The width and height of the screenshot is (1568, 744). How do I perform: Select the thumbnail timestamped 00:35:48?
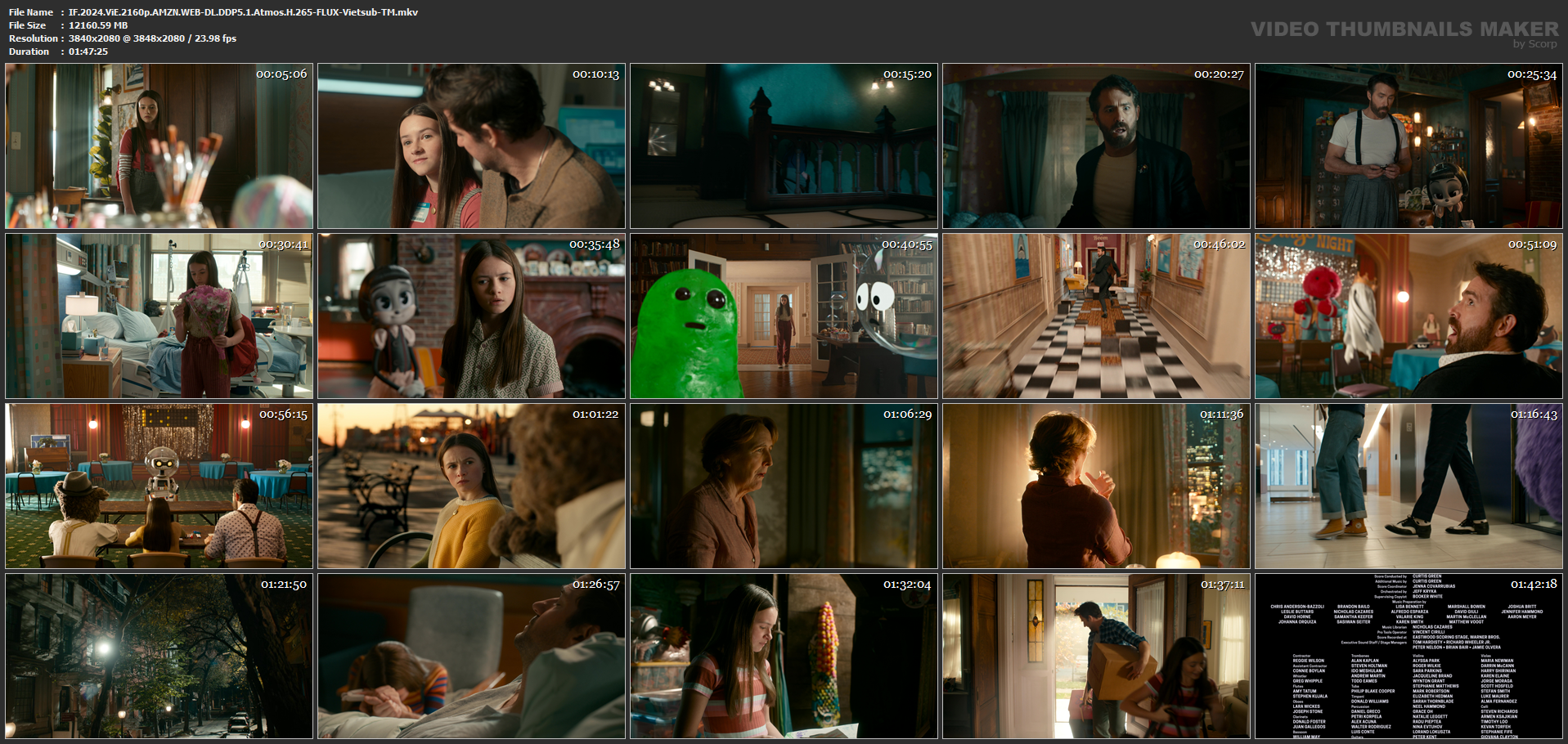(472, 316)
